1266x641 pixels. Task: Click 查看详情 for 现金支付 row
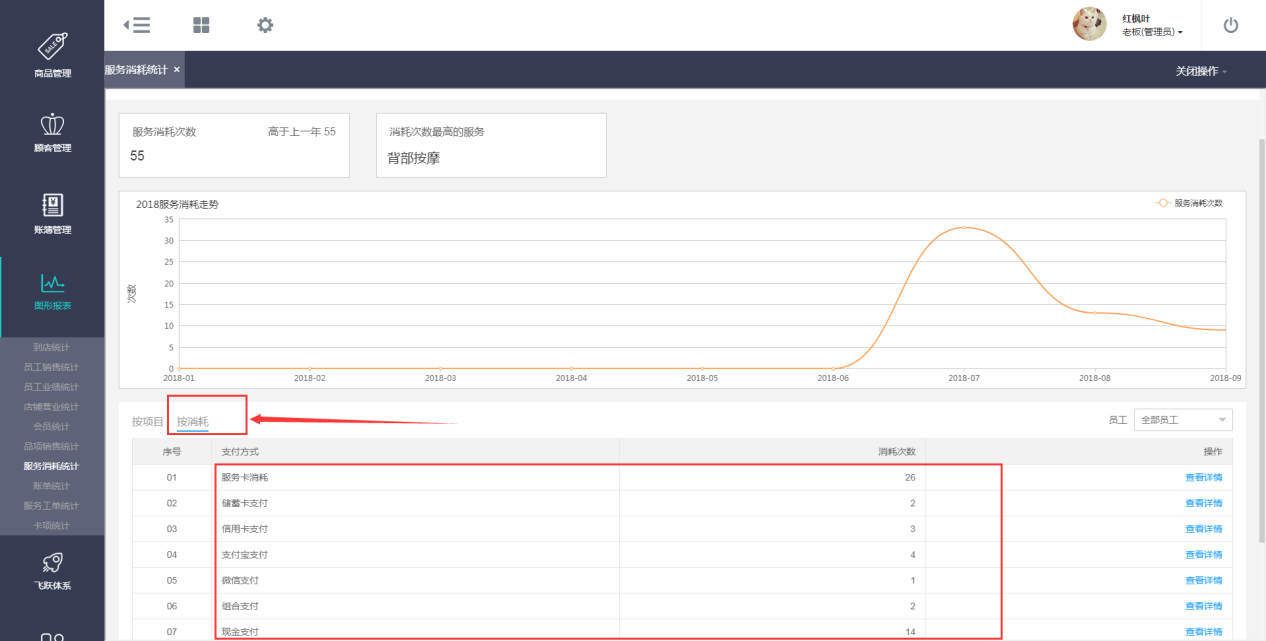(1203, 632)
